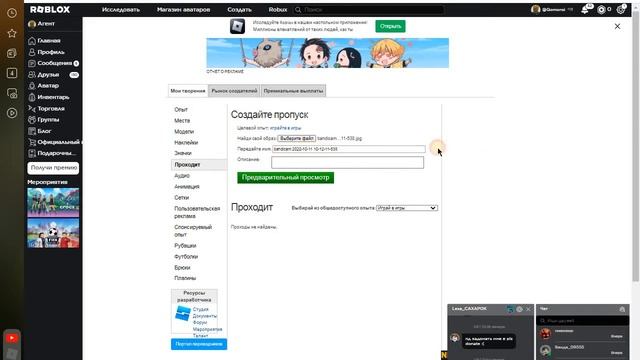The height and width of the screenshot is (360, 640).
Task: Open the media player icon in browser sidebar
Action: point(12,113)
